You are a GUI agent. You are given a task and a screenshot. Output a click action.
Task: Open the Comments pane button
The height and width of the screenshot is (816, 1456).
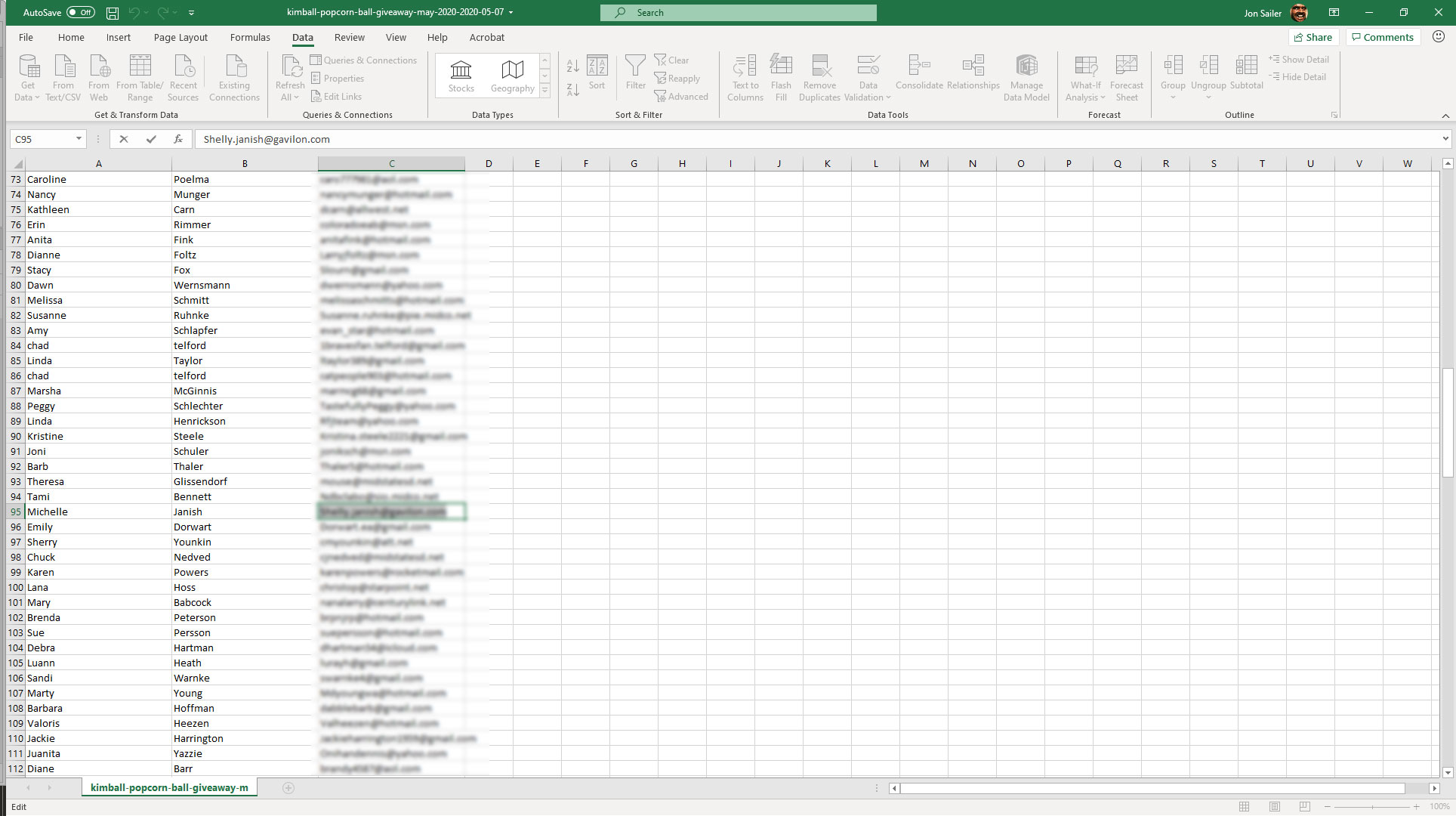pos(1382,37)
